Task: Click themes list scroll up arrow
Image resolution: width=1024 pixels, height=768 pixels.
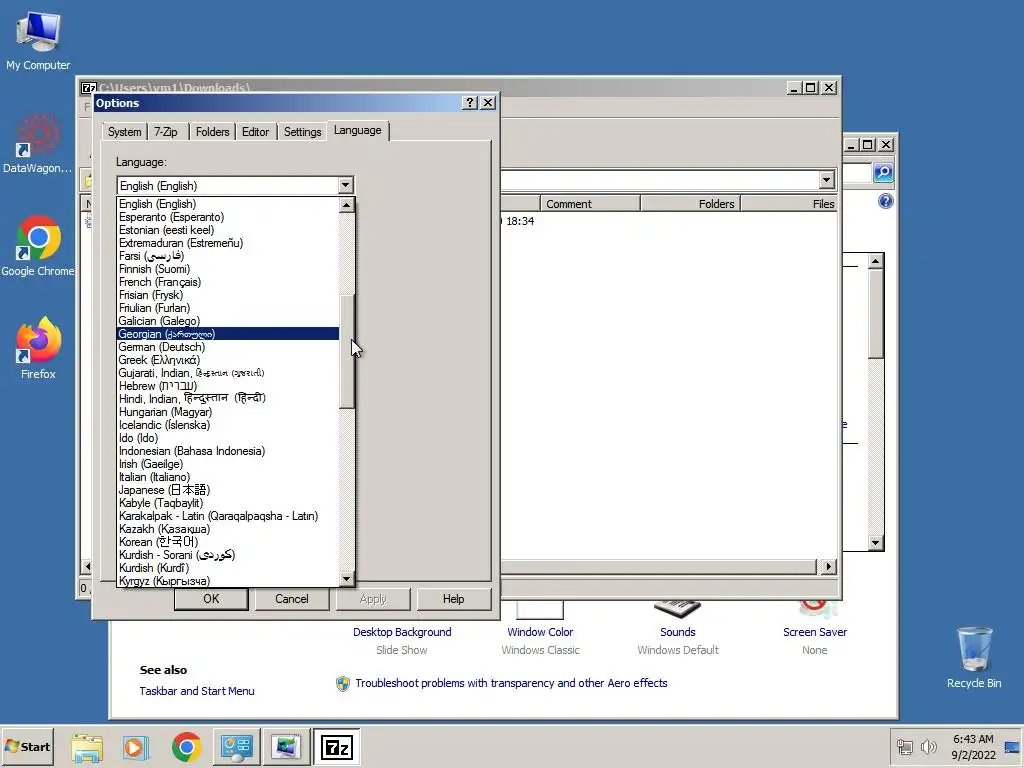Action: click(x=876, y=261)
